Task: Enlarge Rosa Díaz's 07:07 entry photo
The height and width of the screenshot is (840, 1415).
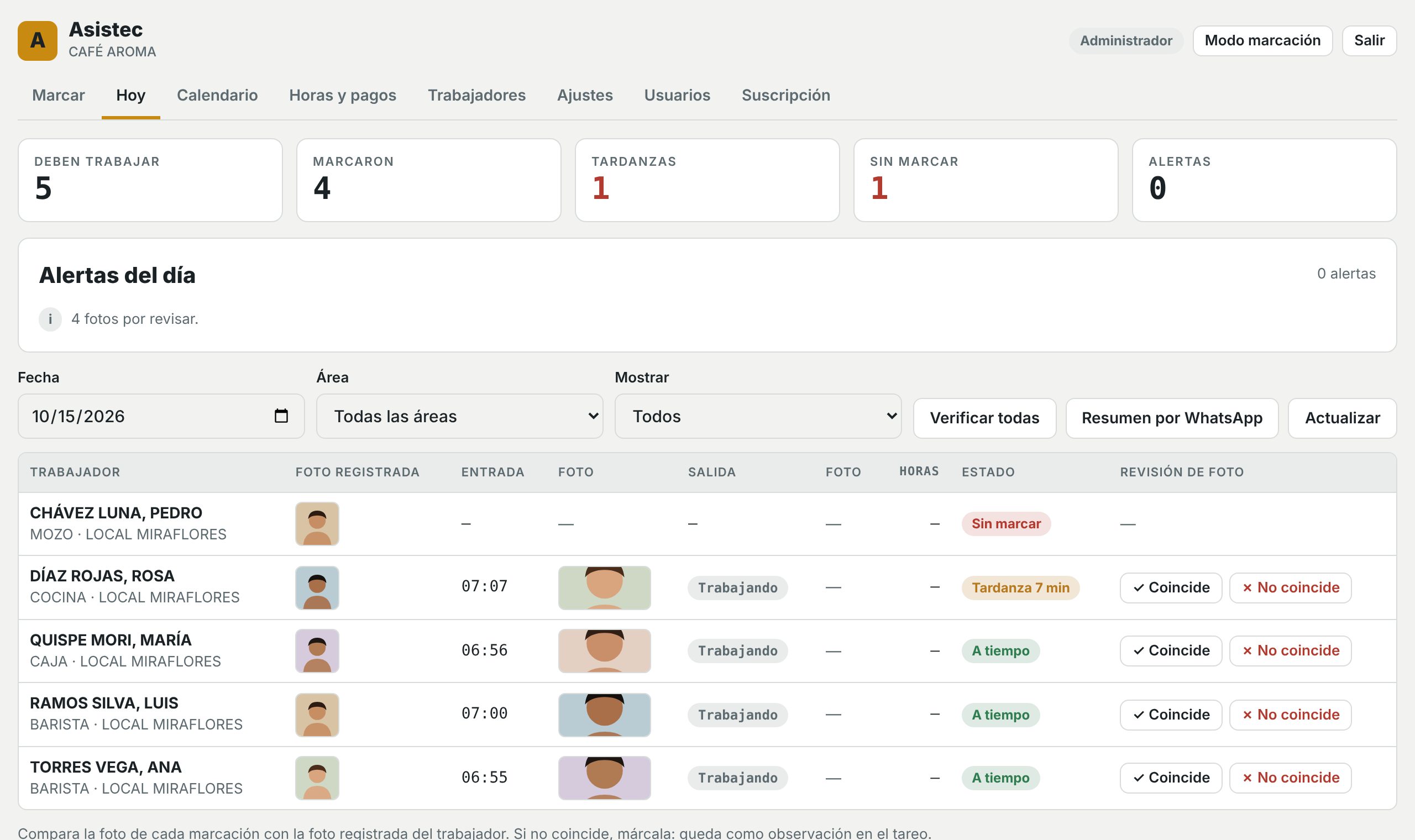Action: point(605,587)
